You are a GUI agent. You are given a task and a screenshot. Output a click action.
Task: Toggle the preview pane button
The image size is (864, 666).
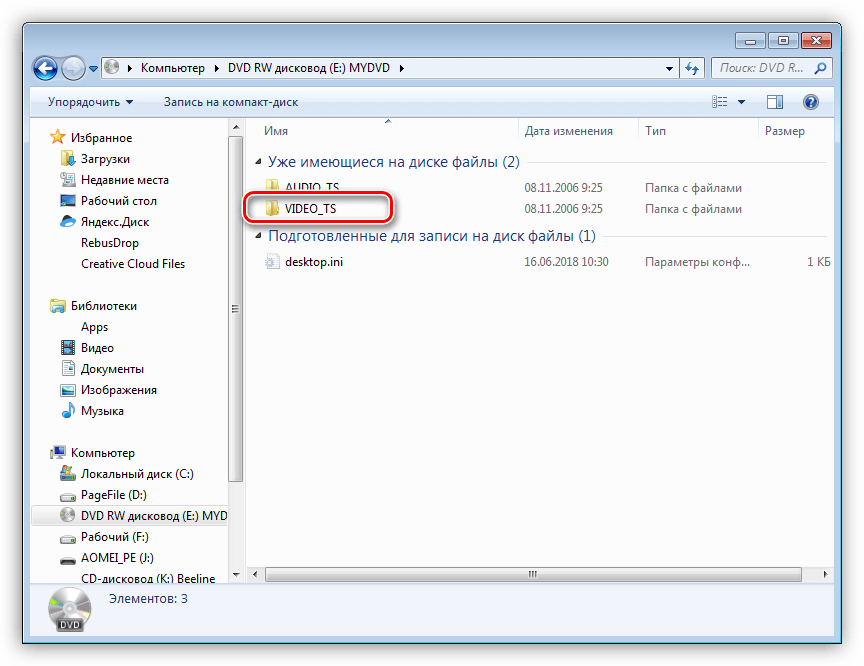tap(774, 102)
